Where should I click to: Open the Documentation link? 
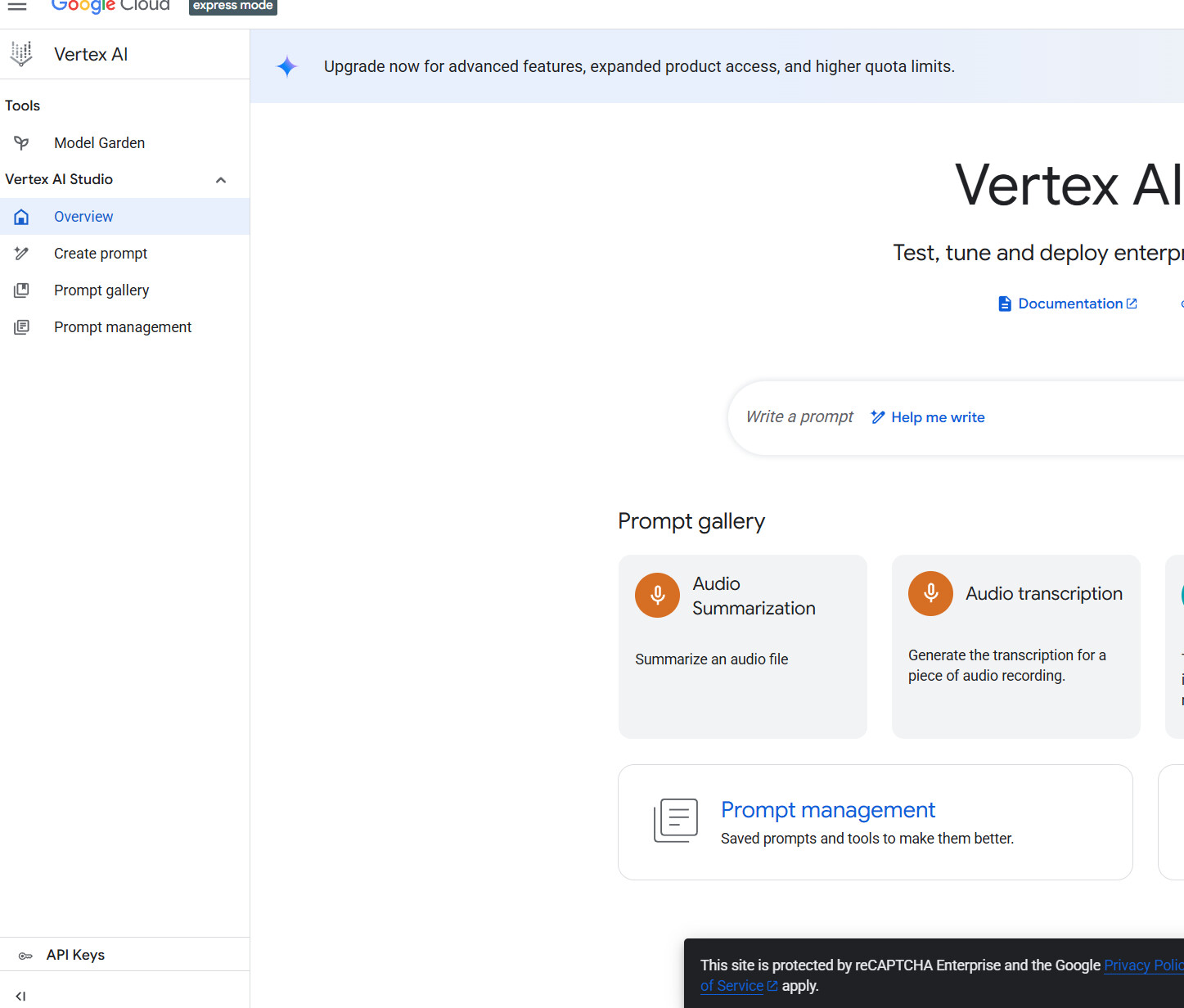pyautogui.click(x=1068, y=304)
